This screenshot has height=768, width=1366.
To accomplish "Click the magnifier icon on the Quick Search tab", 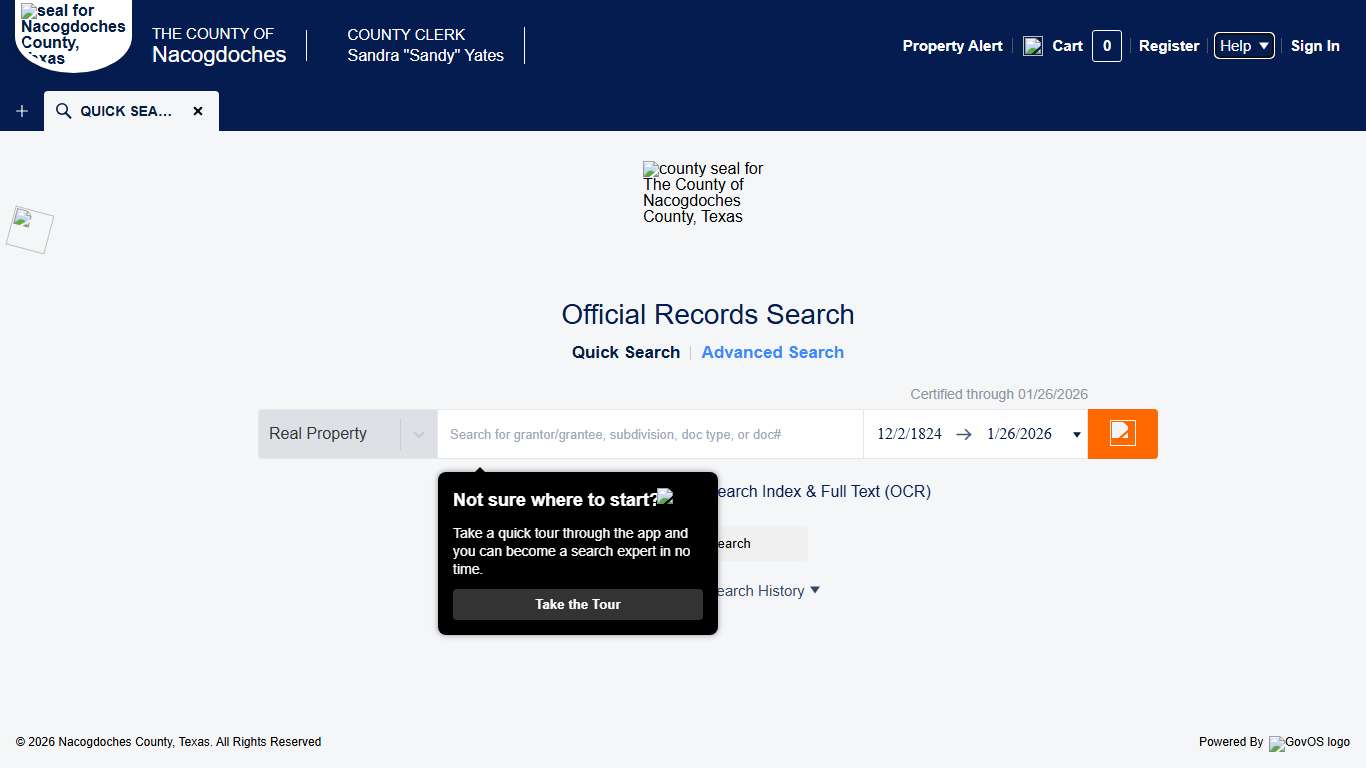I will tap(63, 111).
